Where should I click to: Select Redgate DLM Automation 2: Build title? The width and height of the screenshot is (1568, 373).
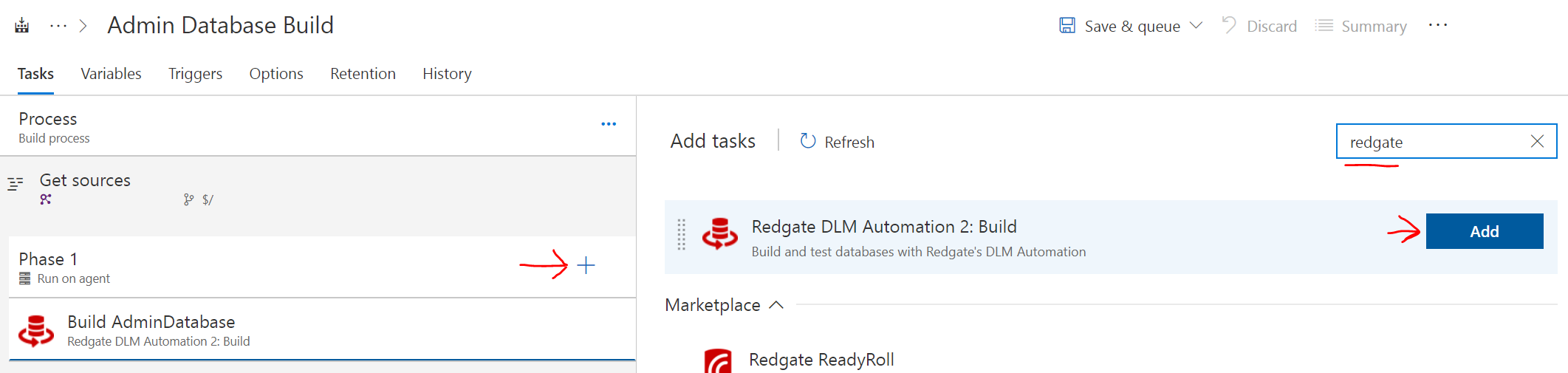point(884,227)
